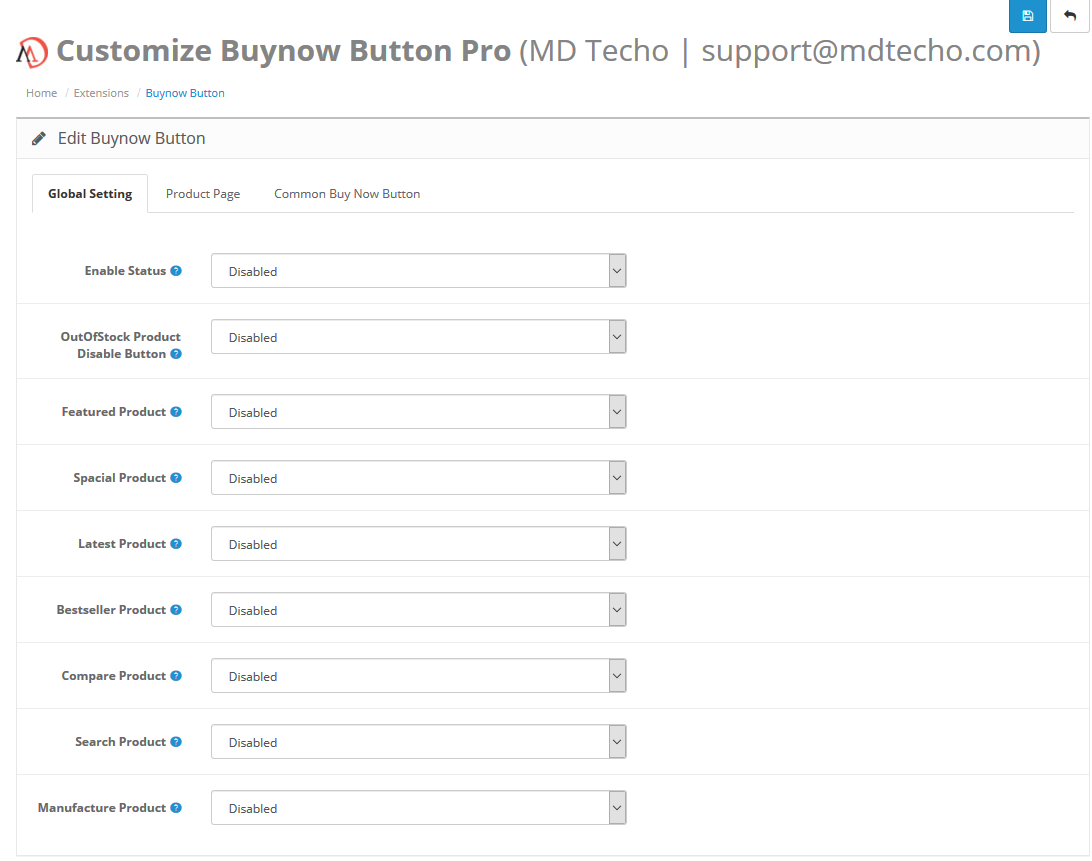Image resolution: width=1092 pixels, height=861 pixels.
Task: Click help icon beside Bestseller Product
Action: (x=176, y=610)
